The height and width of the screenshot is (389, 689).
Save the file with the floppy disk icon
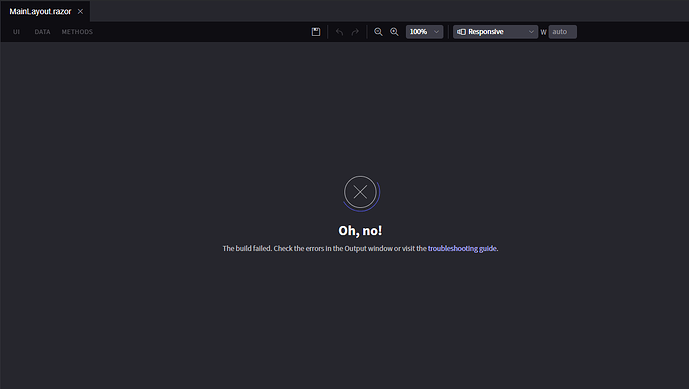point(315,32)
